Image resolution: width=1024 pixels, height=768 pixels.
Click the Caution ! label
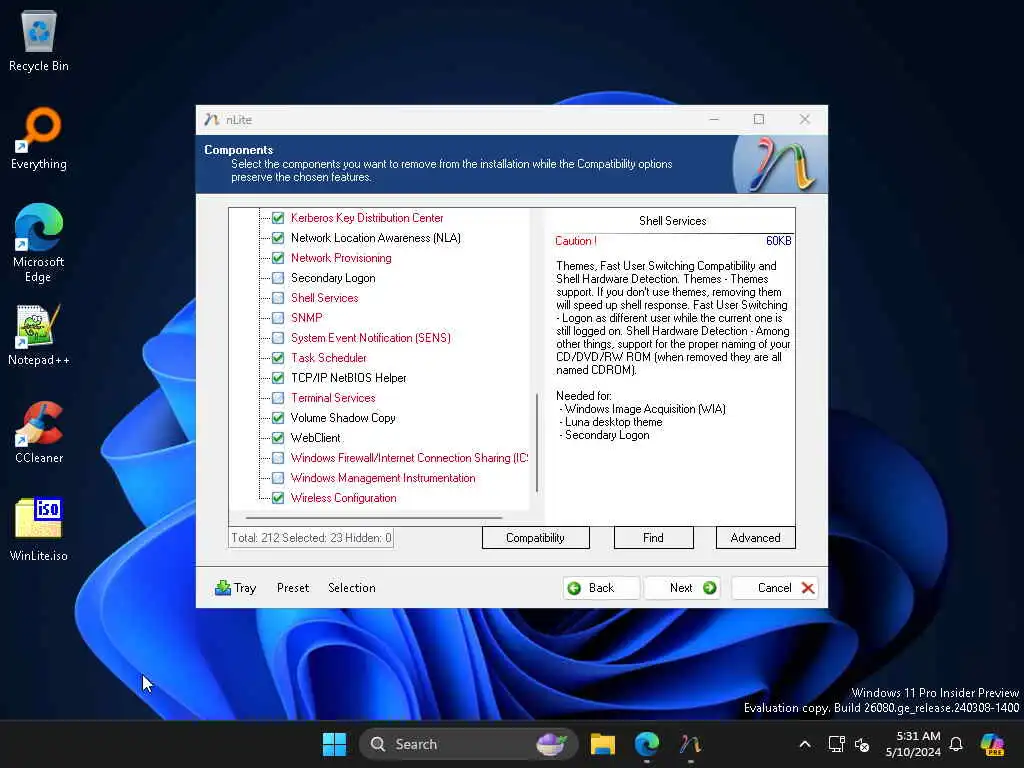[x=575, y=241]
